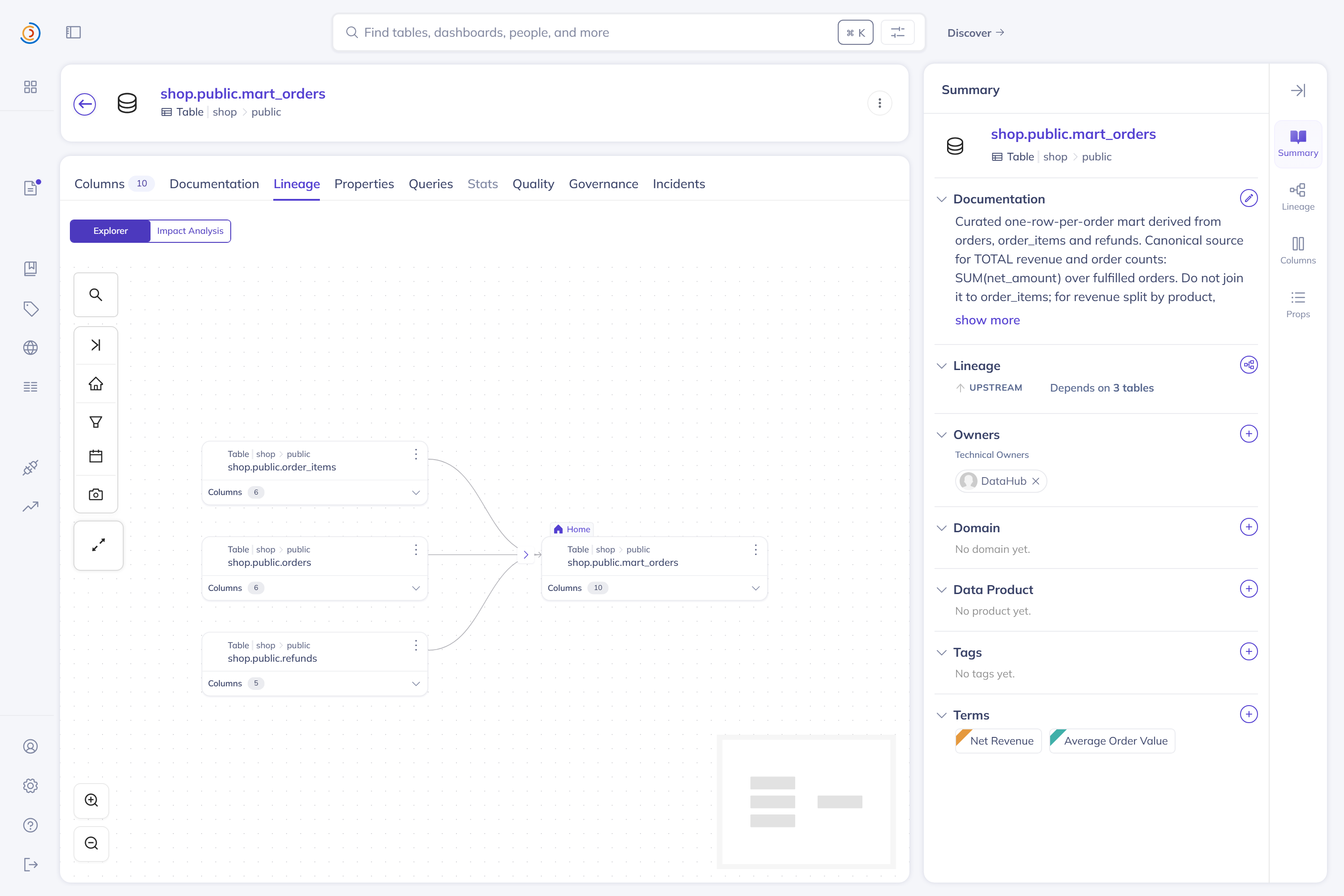Screen dimensions: 1344x896
Task: Open the glossary book icon in sidebar
Action: coord(30,268)
